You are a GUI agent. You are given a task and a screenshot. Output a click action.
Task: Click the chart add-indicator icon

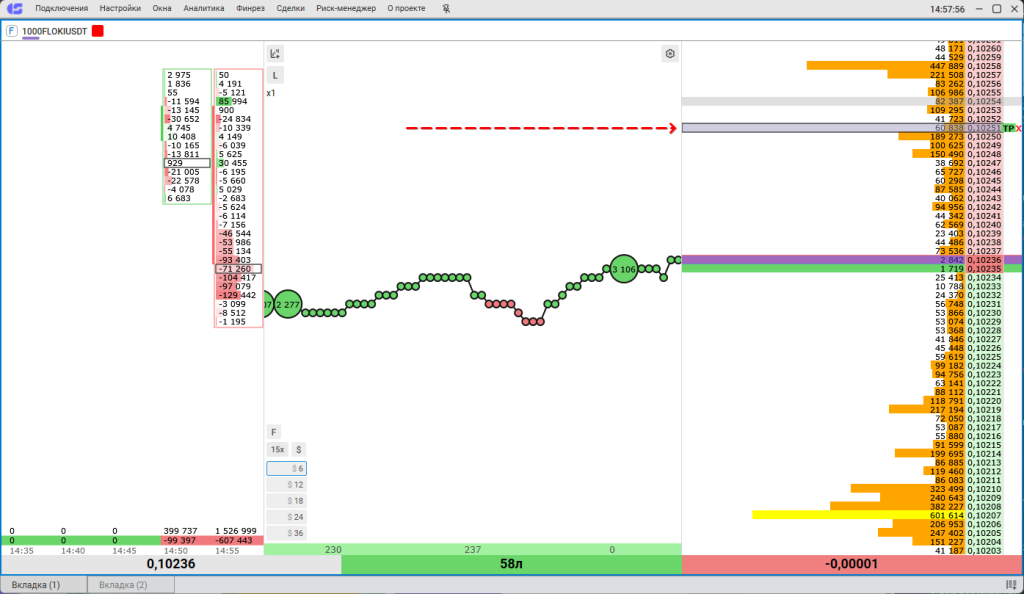275,54
